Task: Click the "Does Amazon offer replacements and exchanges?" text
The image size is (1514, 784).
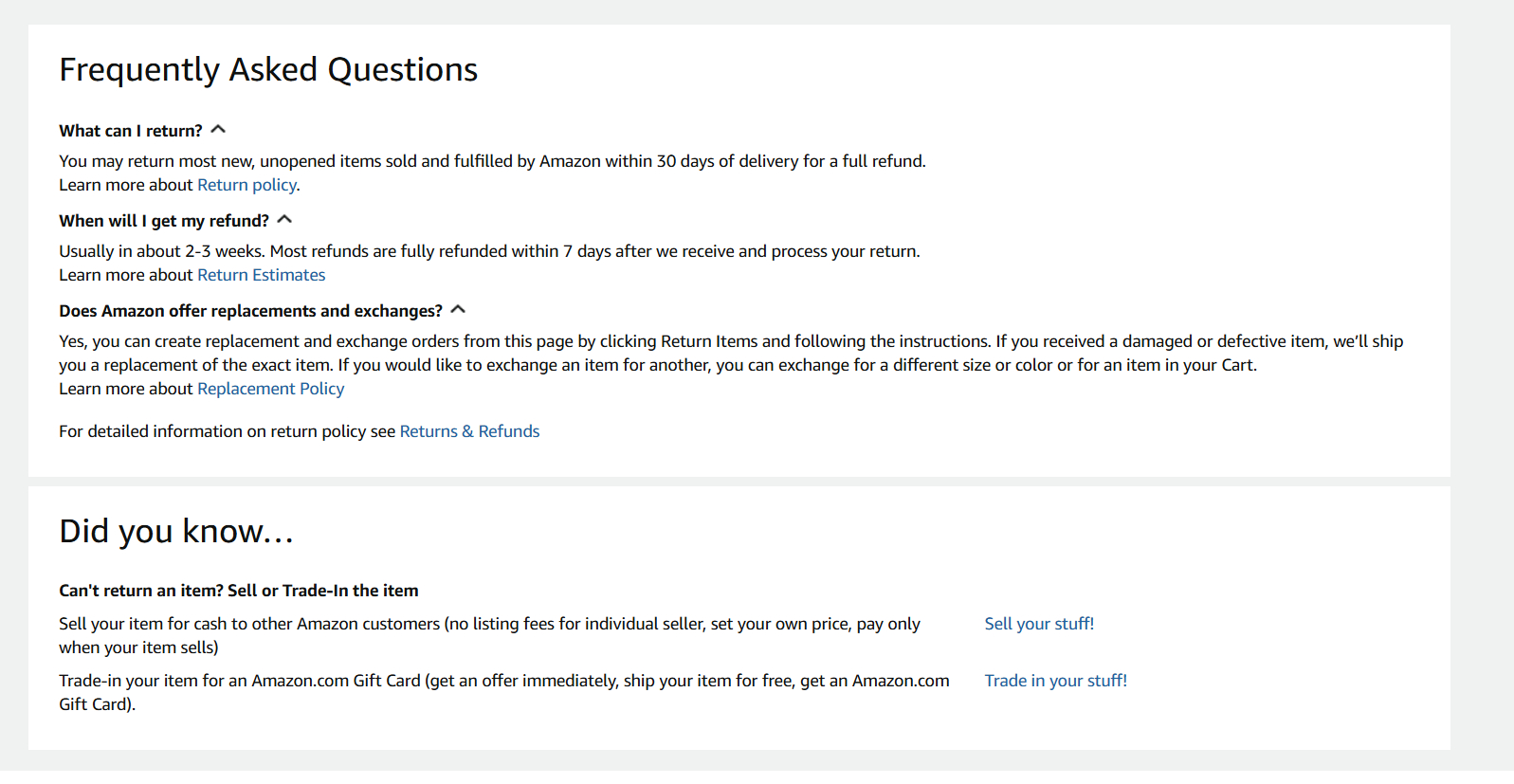Action: (250, 311)
